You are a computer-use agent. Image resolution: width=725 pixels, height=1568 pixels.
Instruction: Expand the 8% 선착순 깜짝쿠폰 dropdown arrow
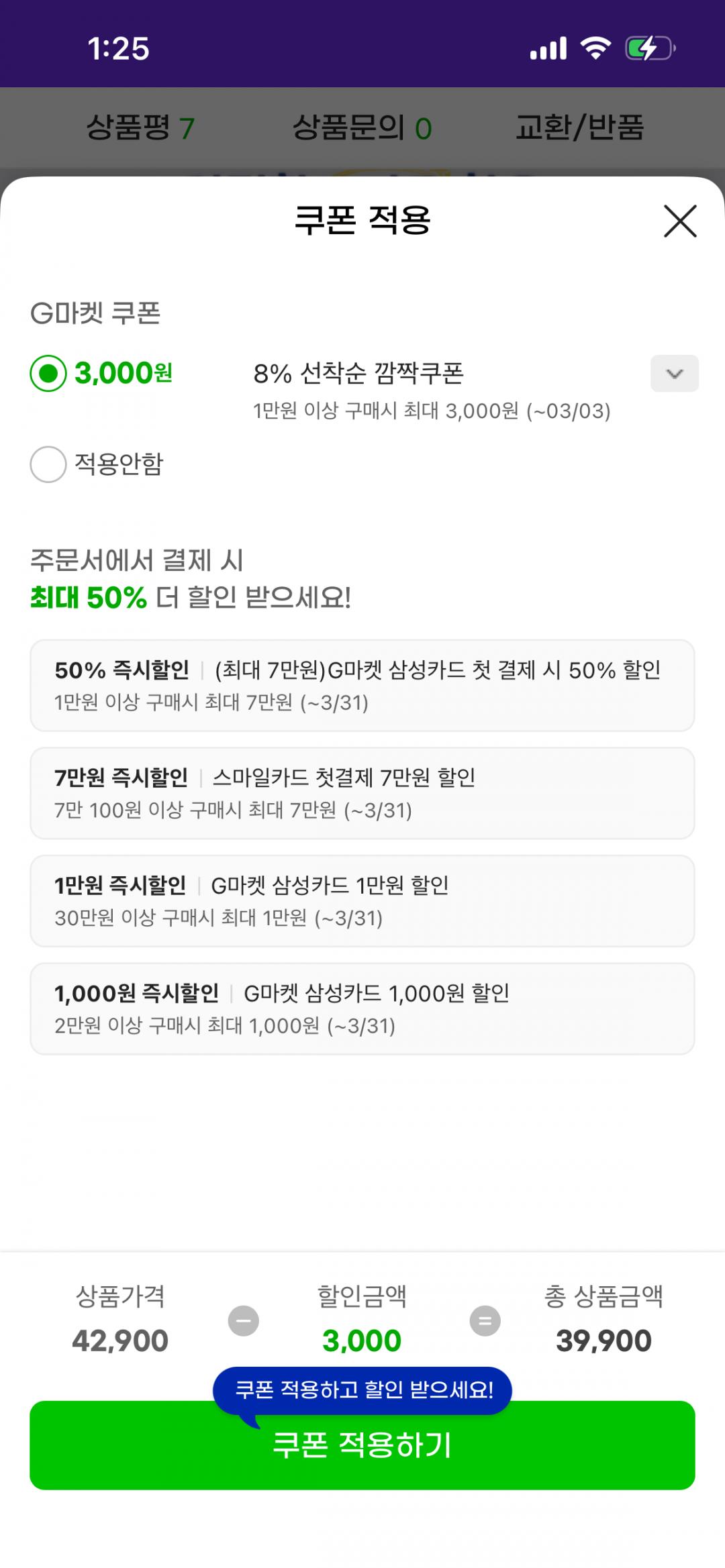point(674,374)
